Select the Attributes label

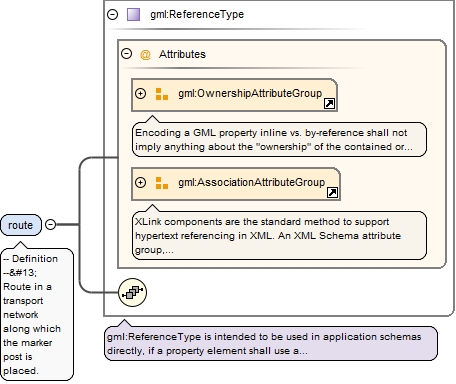(x=182, y=54)
